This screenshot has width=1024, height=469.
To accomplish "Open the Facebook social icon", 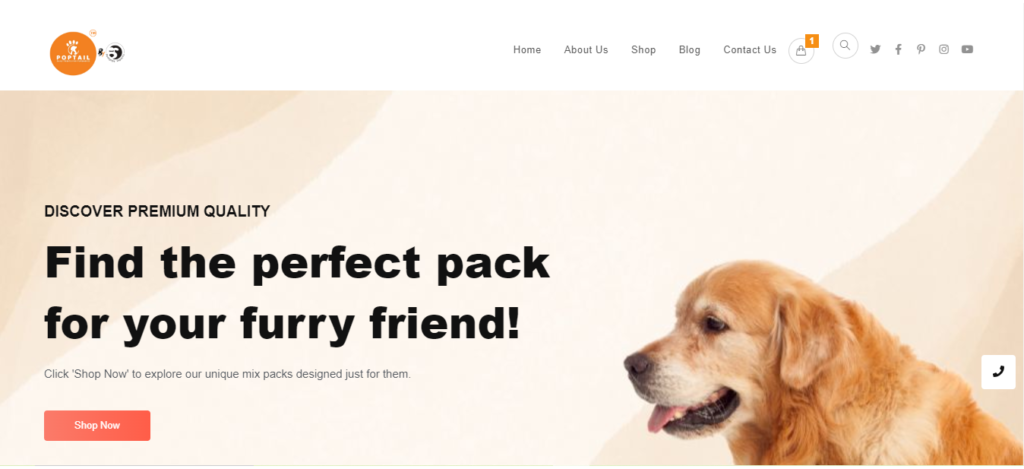I will click(x=899, y=50).
